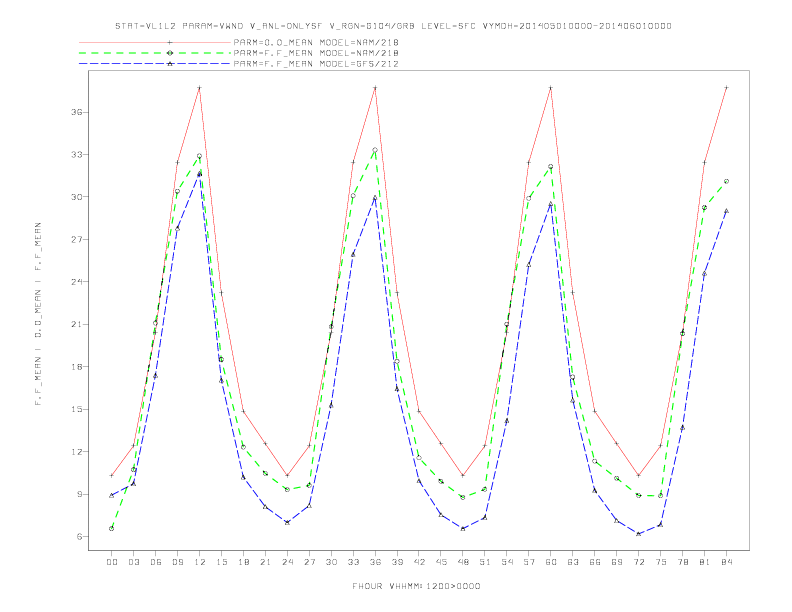Click forecast hour label 51 on horizontal axis

pos(485,562)
